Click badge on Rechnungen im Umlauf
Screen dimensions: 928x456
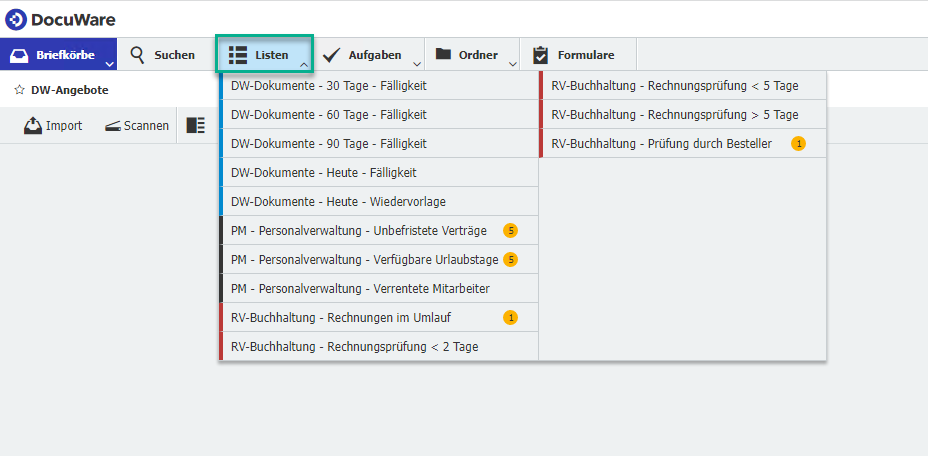point(510,317)
